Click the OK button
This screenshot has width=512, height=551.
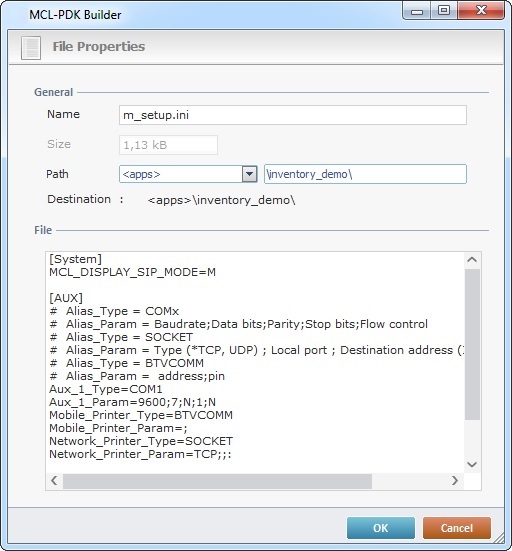click(x=381, y=528)
